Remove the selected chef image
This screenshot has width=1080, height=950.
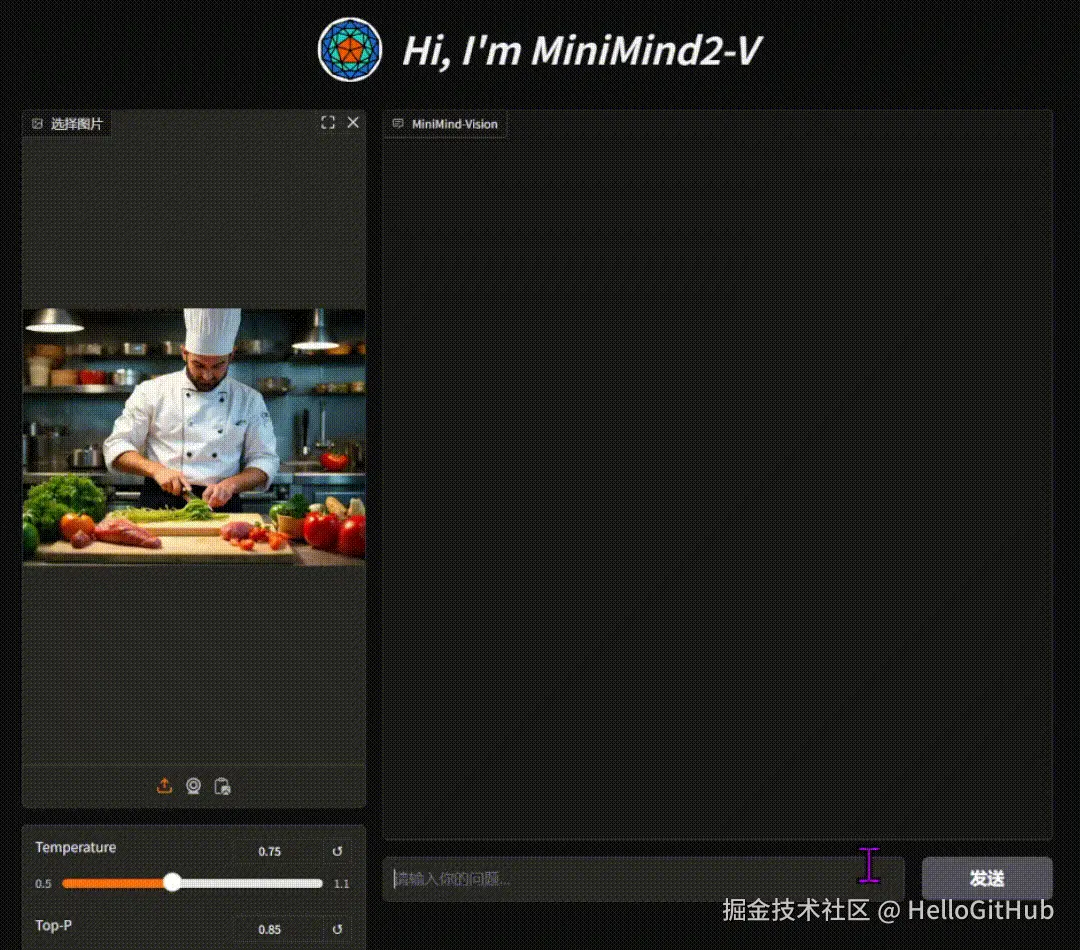353,123
